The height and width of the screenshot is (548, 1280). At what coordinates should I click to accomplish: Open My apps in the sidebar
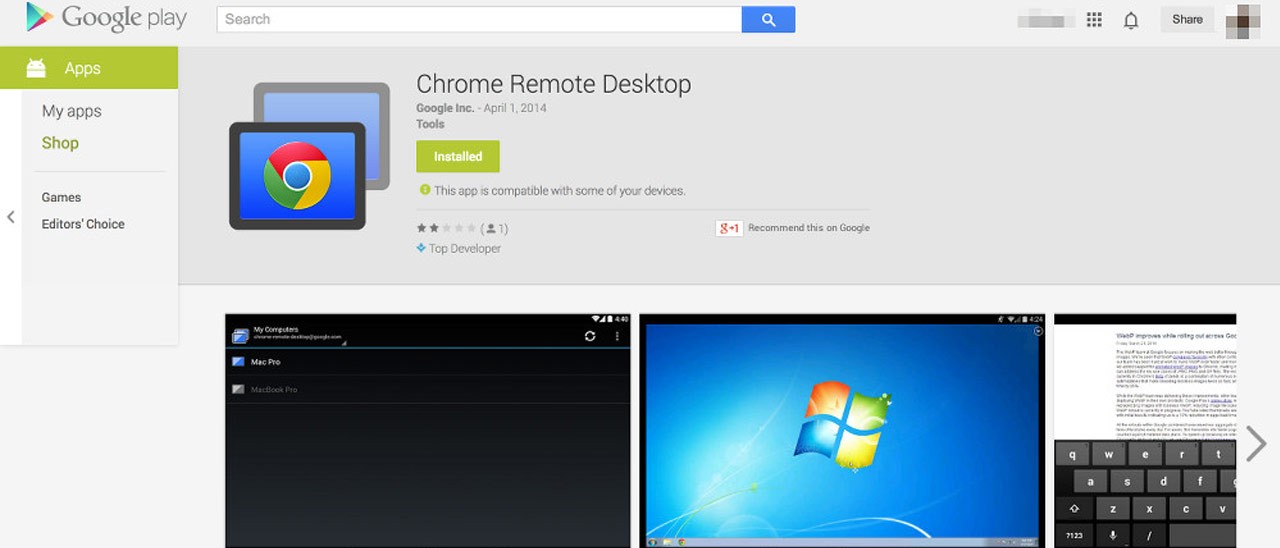pos(72,111)
